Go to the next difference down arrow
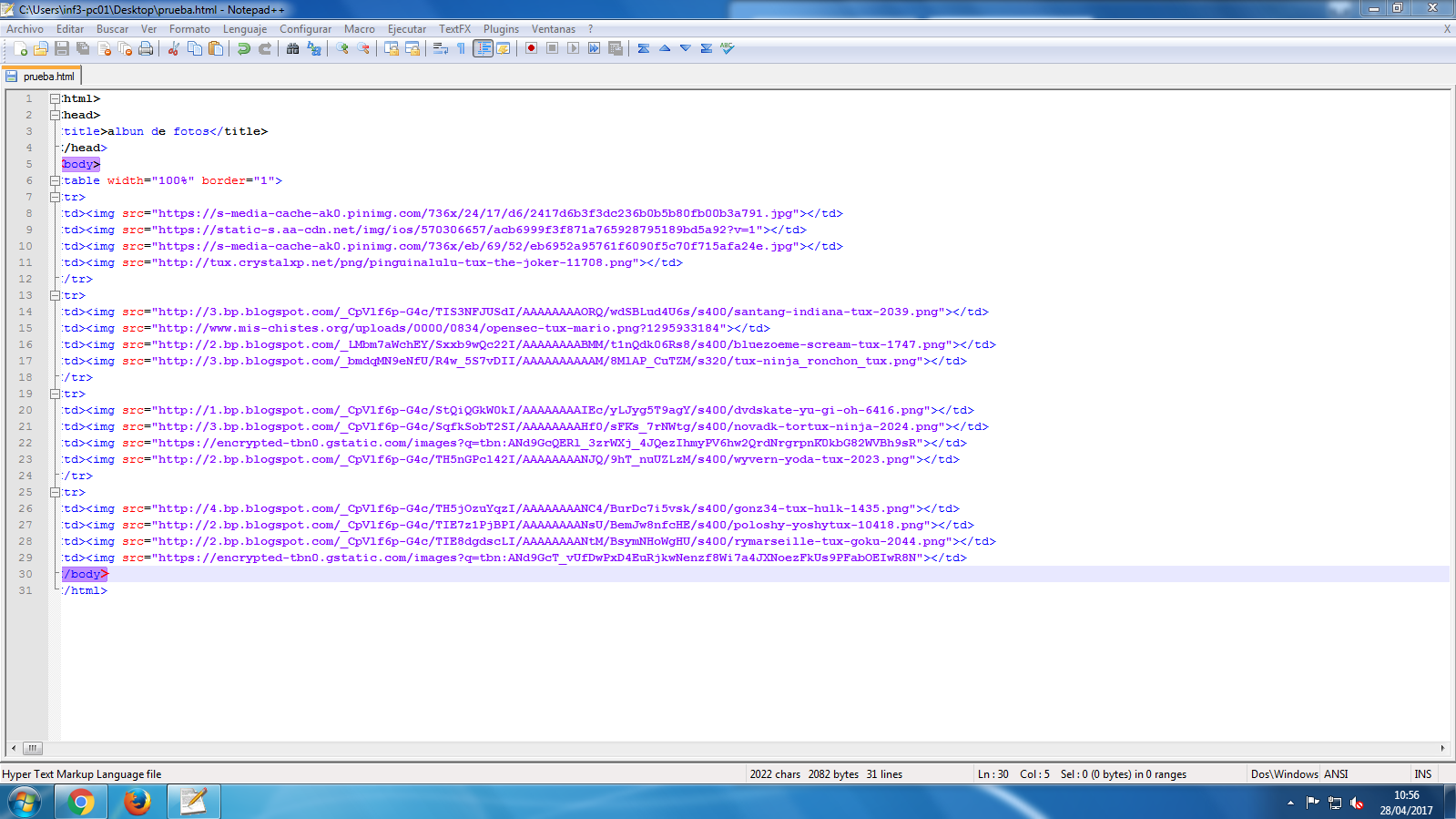1456x819 pixels. (685, 48)
